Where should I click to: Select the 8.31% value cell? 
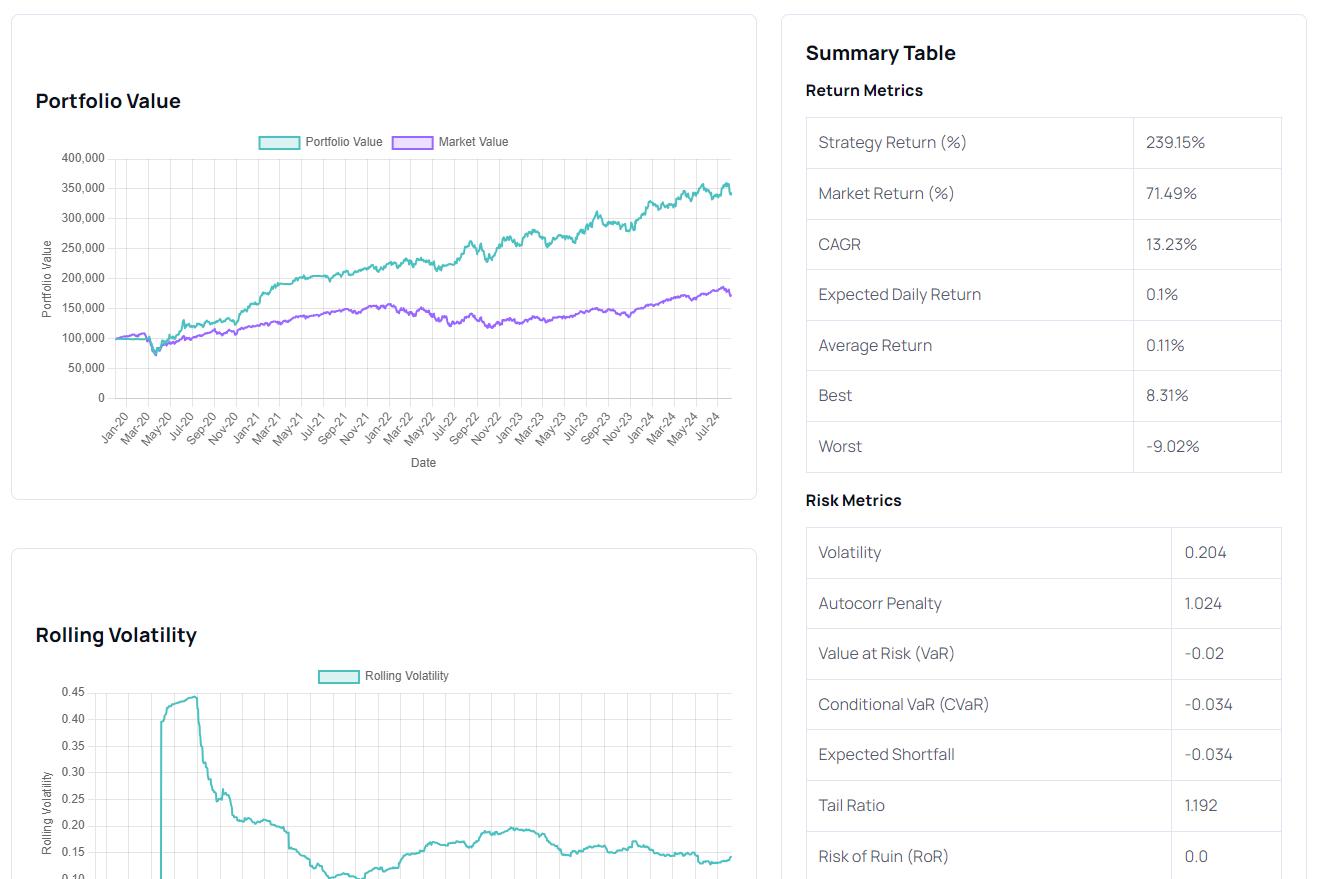tap(1207, 396)
